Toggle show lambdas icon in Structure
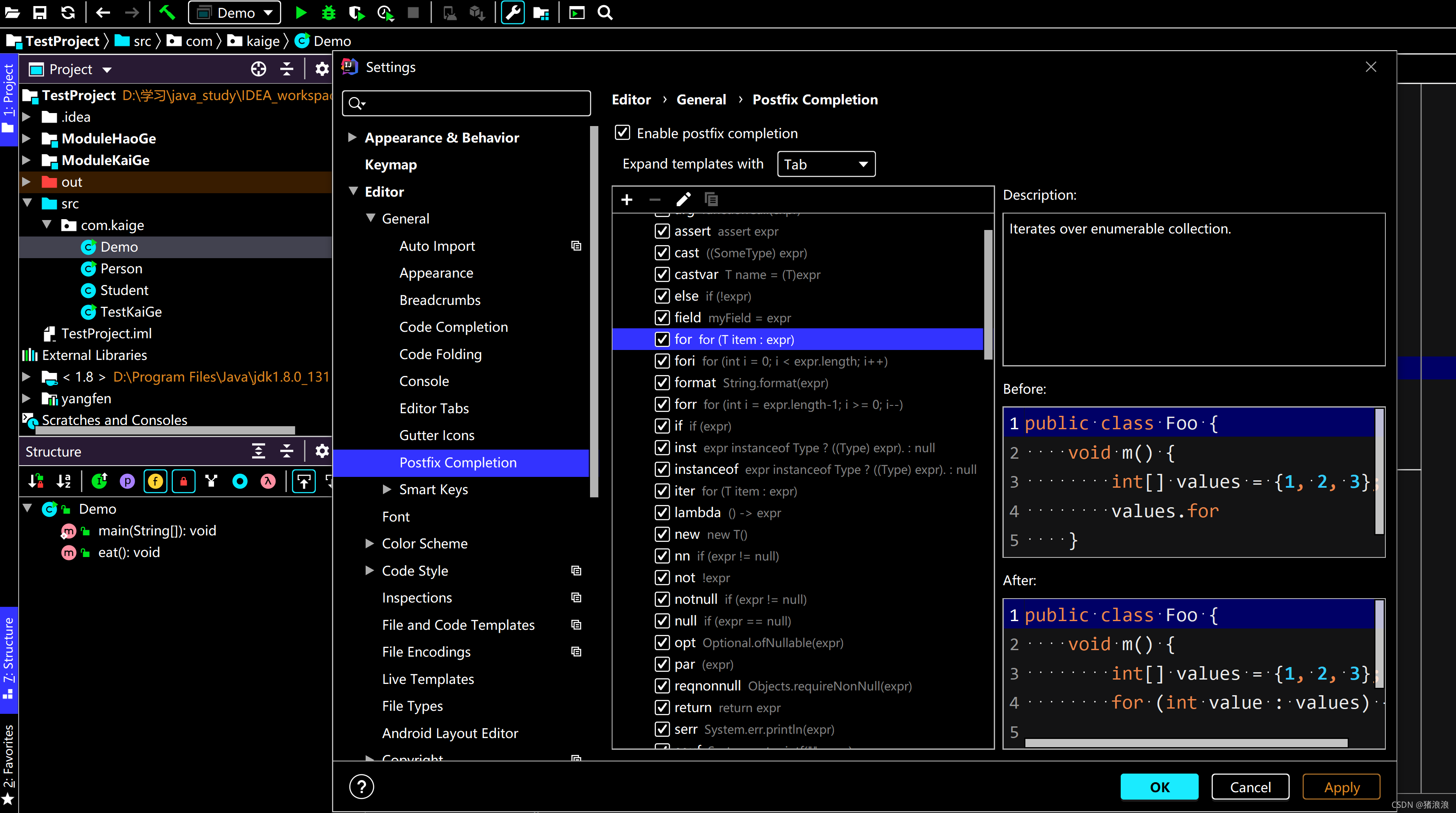This screenshot has height=813, width=1456. (268, 481)
